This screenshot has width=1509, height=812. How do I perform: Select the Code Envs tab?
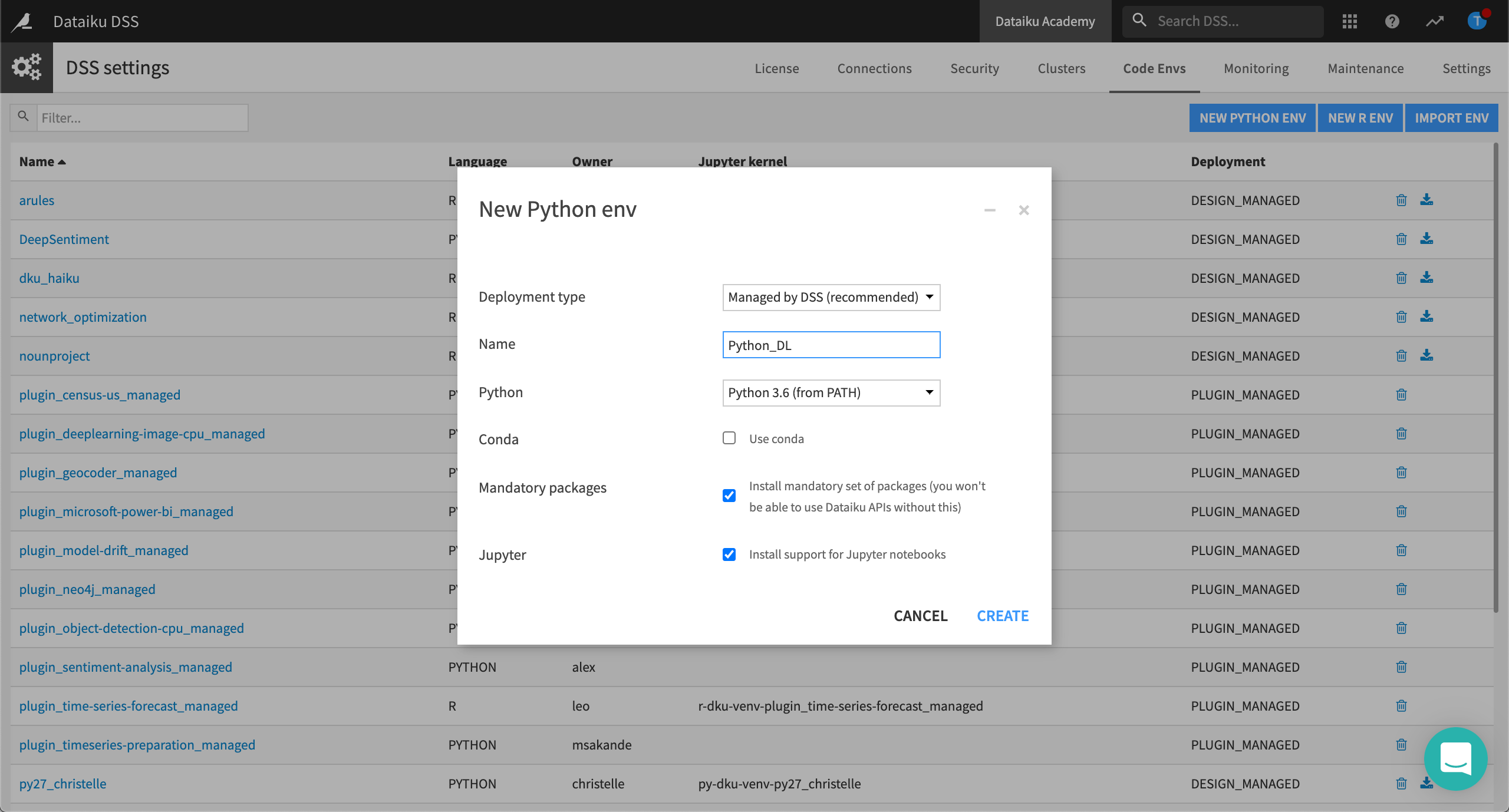click(x=1154, y=68)
